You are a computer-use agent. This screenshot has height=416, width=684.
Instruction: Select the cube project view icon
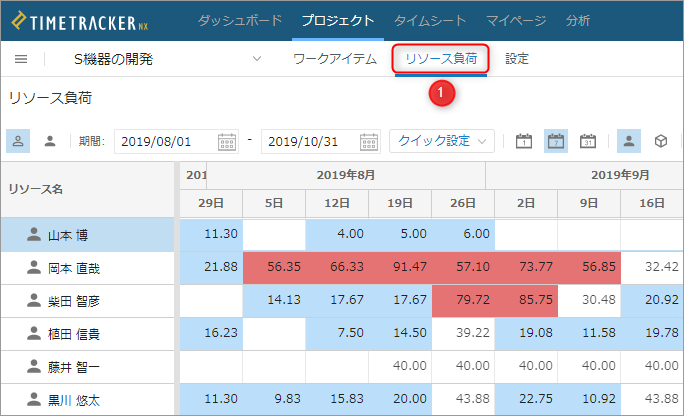click(661, 141)
